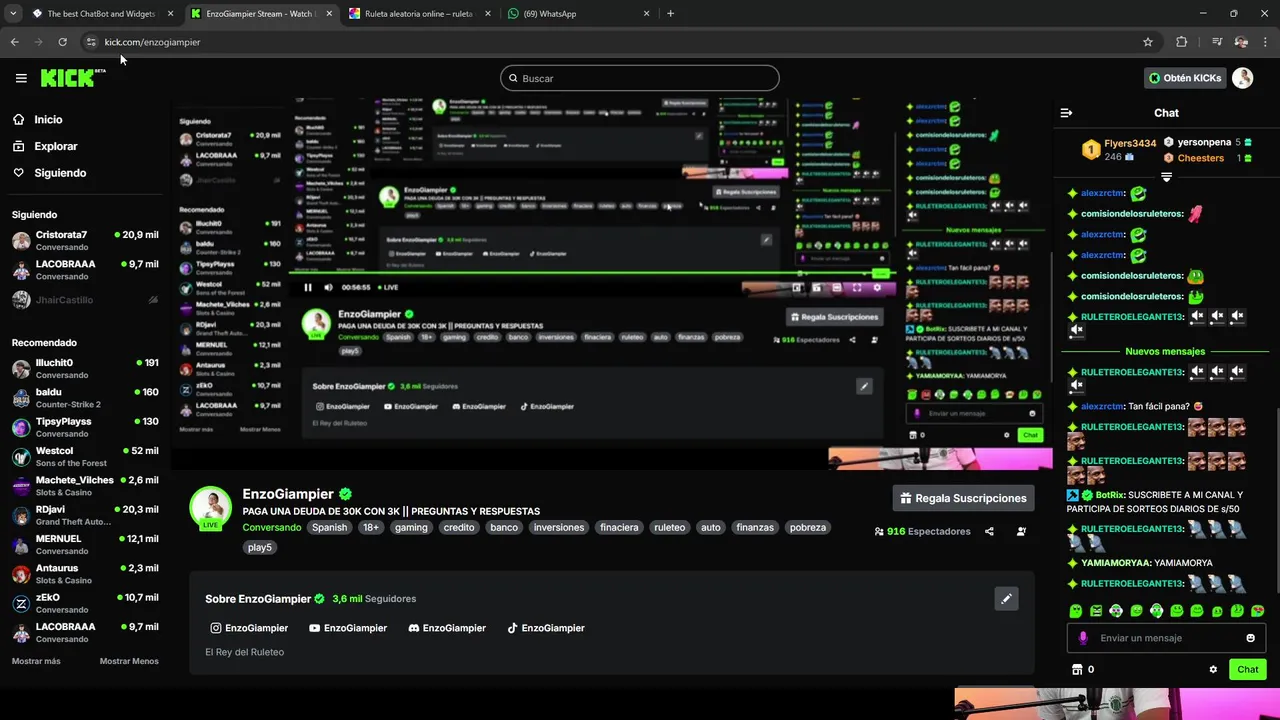Click the purple microphone icon in chat input

pyautogui.click(x=1083, y=638)
